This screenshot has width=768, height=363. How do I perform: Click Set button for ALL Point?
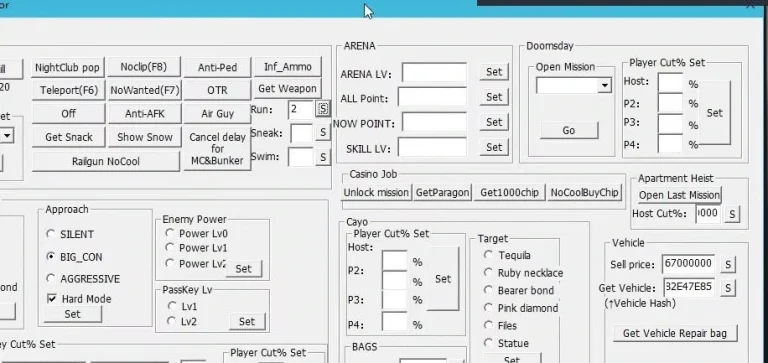(494, 97)
